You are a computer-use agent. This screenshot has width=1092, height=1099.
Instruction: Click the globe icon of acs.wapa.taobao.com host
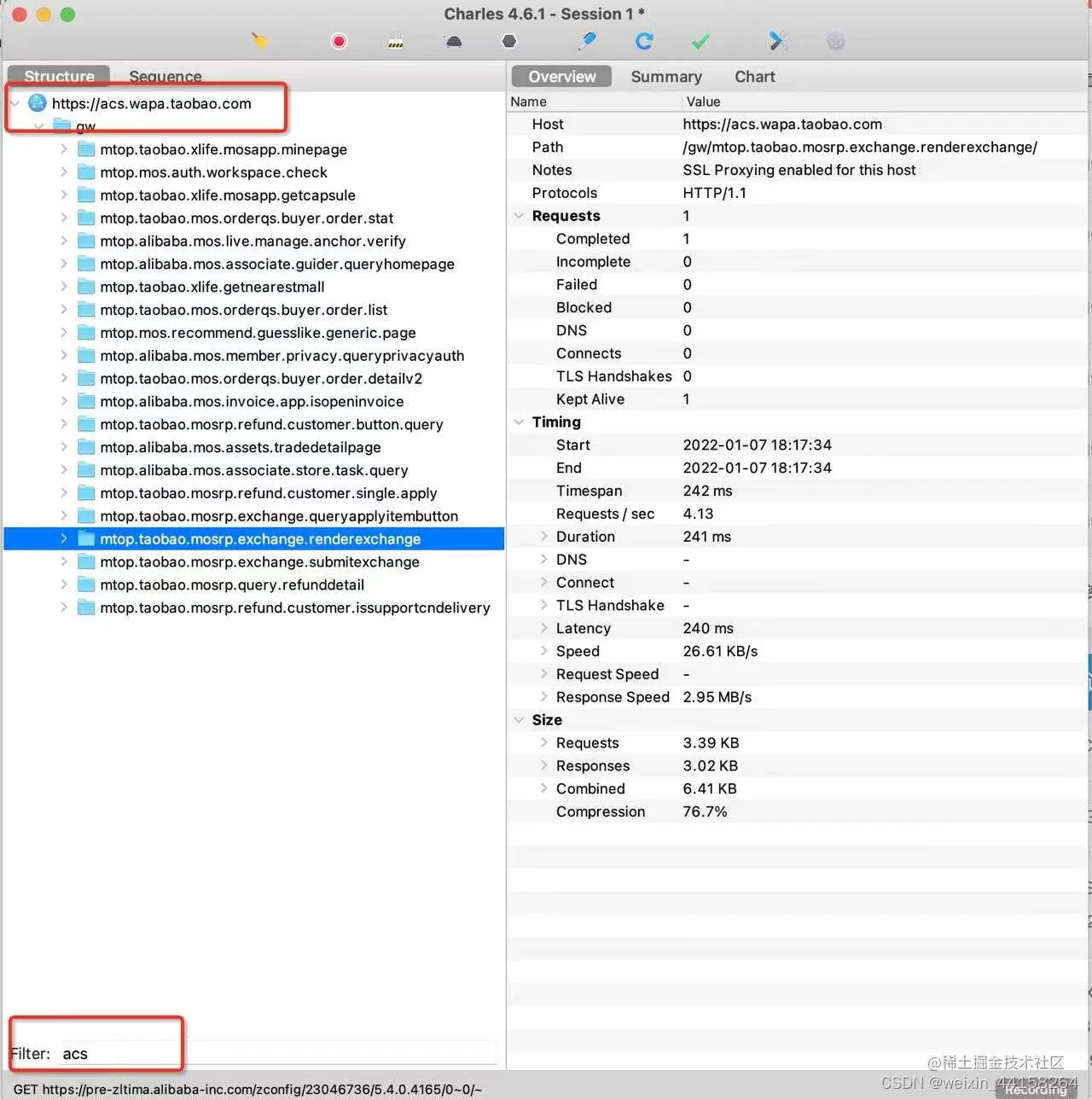pyautogui.click(x=38, y=103)
